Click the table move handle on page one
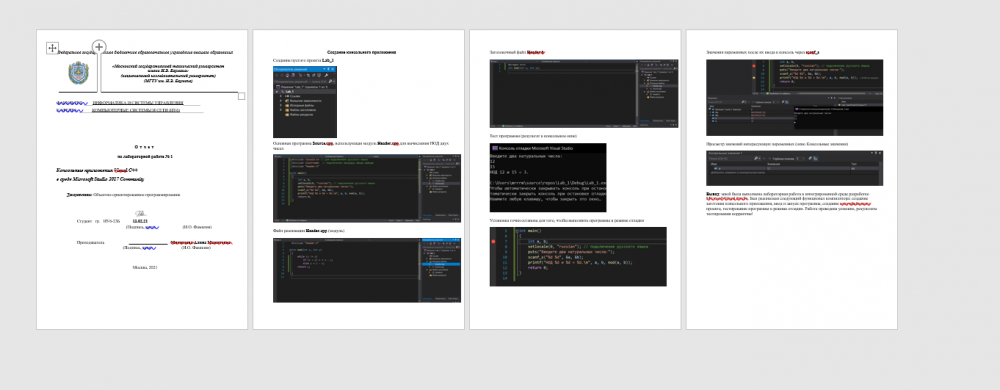Screen dimensions: 1000x390 [x=52, y=48]
